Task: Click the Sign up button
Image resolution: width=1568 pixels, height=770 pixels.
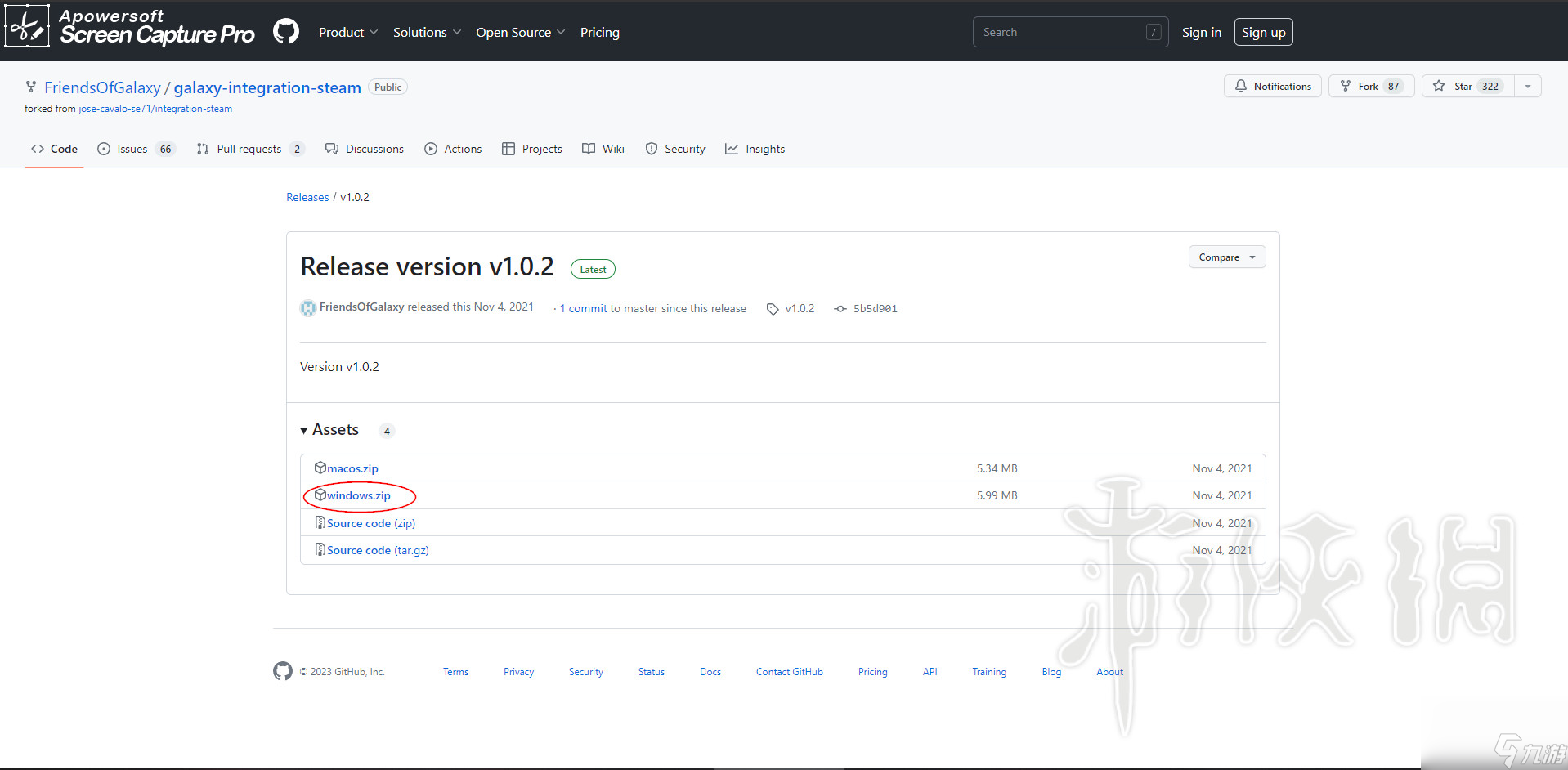Action: pyautogui.click(x=1263, y=32)
